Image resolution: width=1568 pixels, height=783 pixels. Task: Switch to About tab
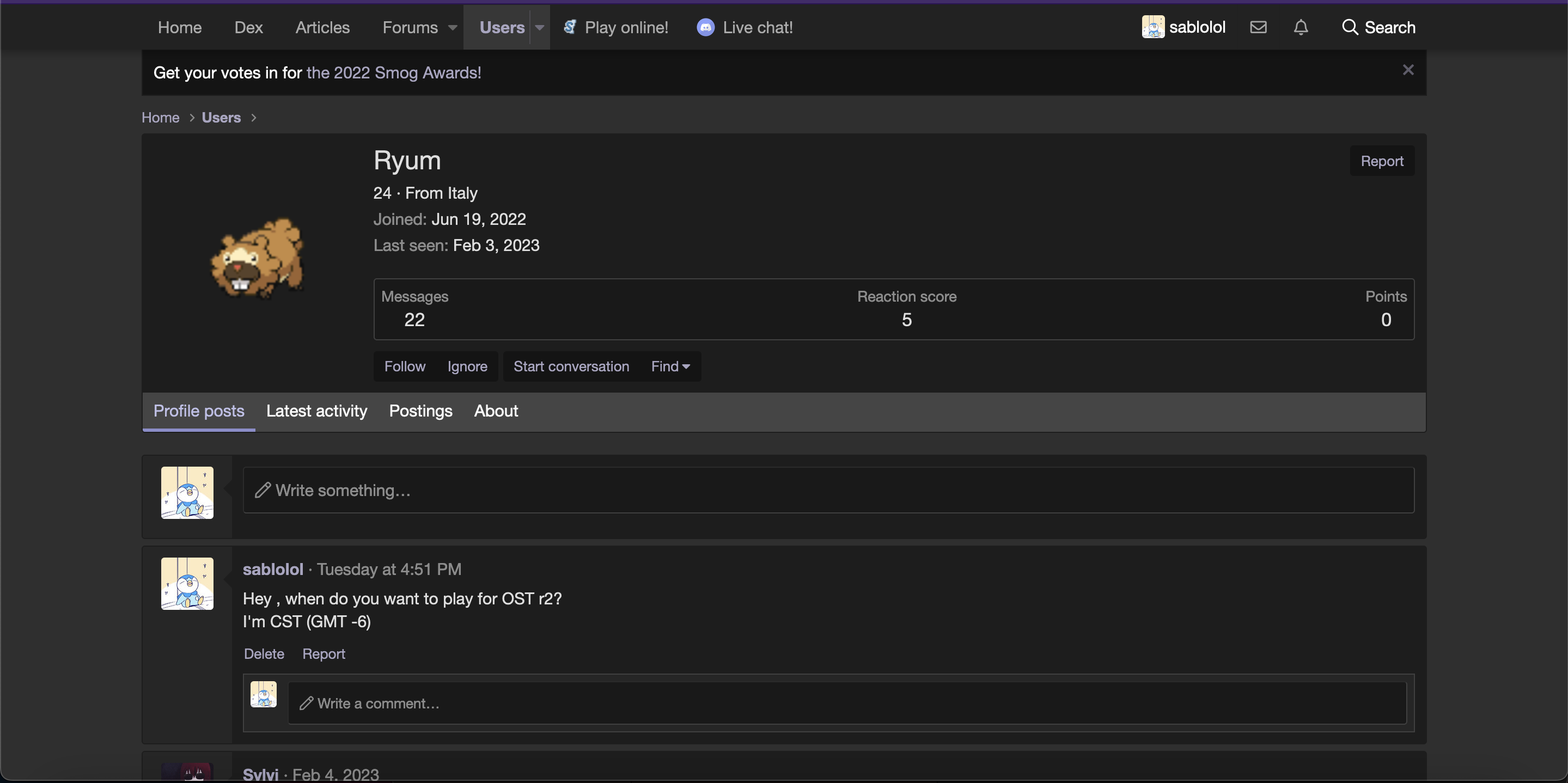(x=496, y=411)
